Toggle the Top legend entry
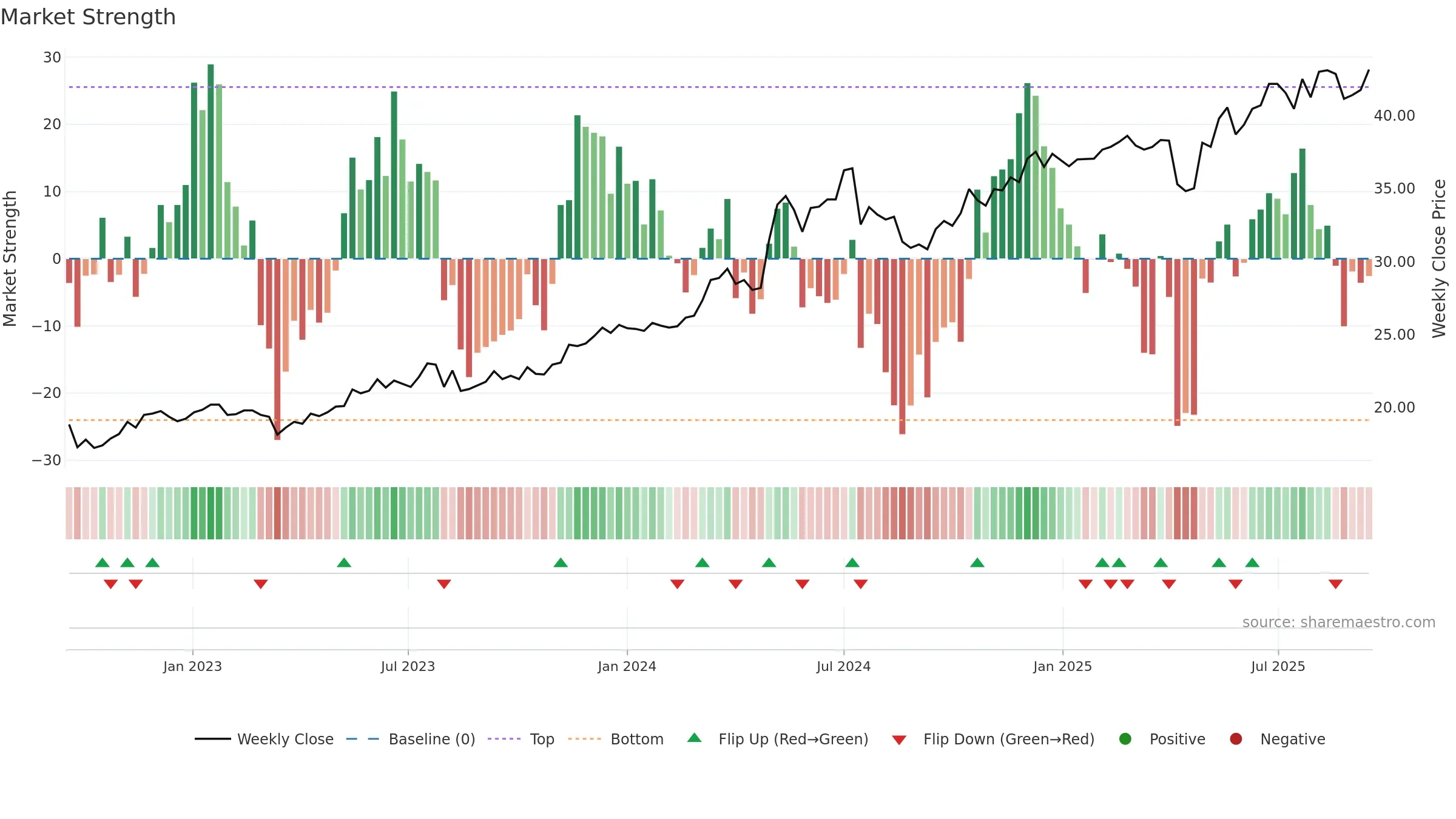Image resolution: width=1456 pixels, height=819 pixels. click(x=521, y=739)
